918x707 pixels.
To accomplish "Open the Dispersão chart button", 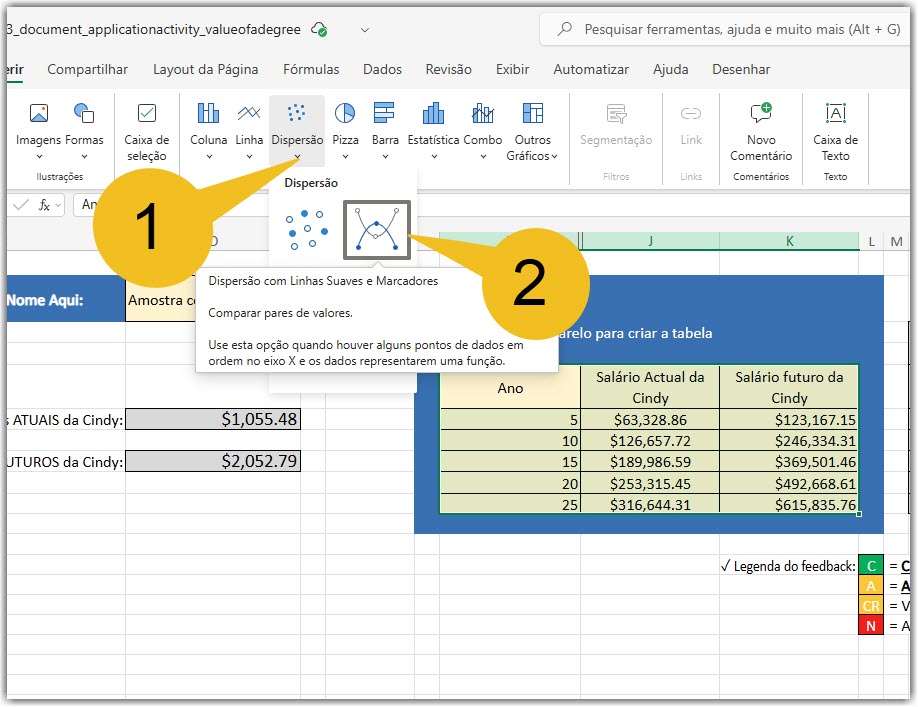I will pyautogui.click(x=297, y=130).
